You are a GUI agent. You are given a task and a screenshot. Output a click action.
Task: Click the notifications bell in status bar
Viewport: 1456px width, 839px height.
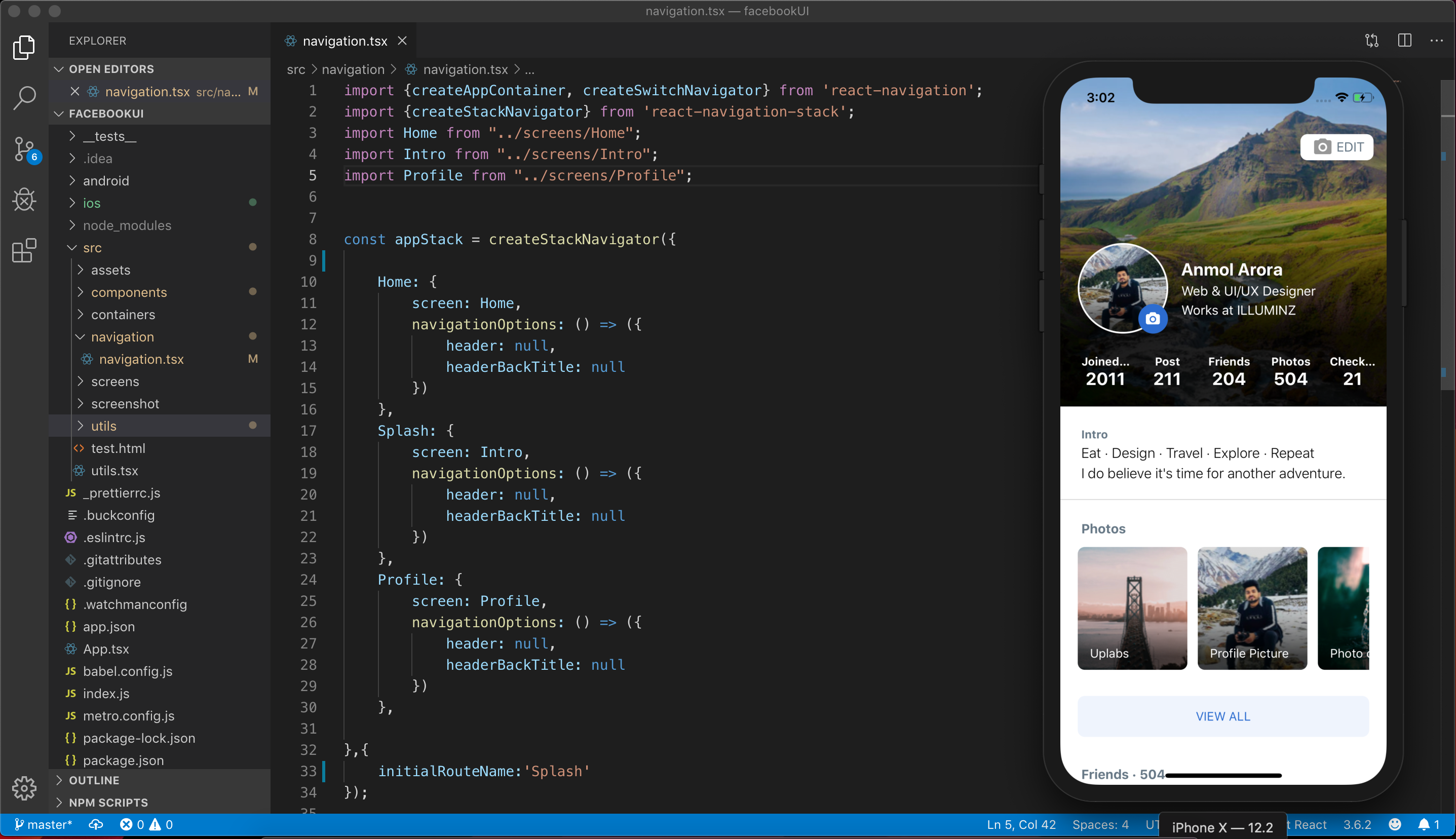[x=1424, y=825]
